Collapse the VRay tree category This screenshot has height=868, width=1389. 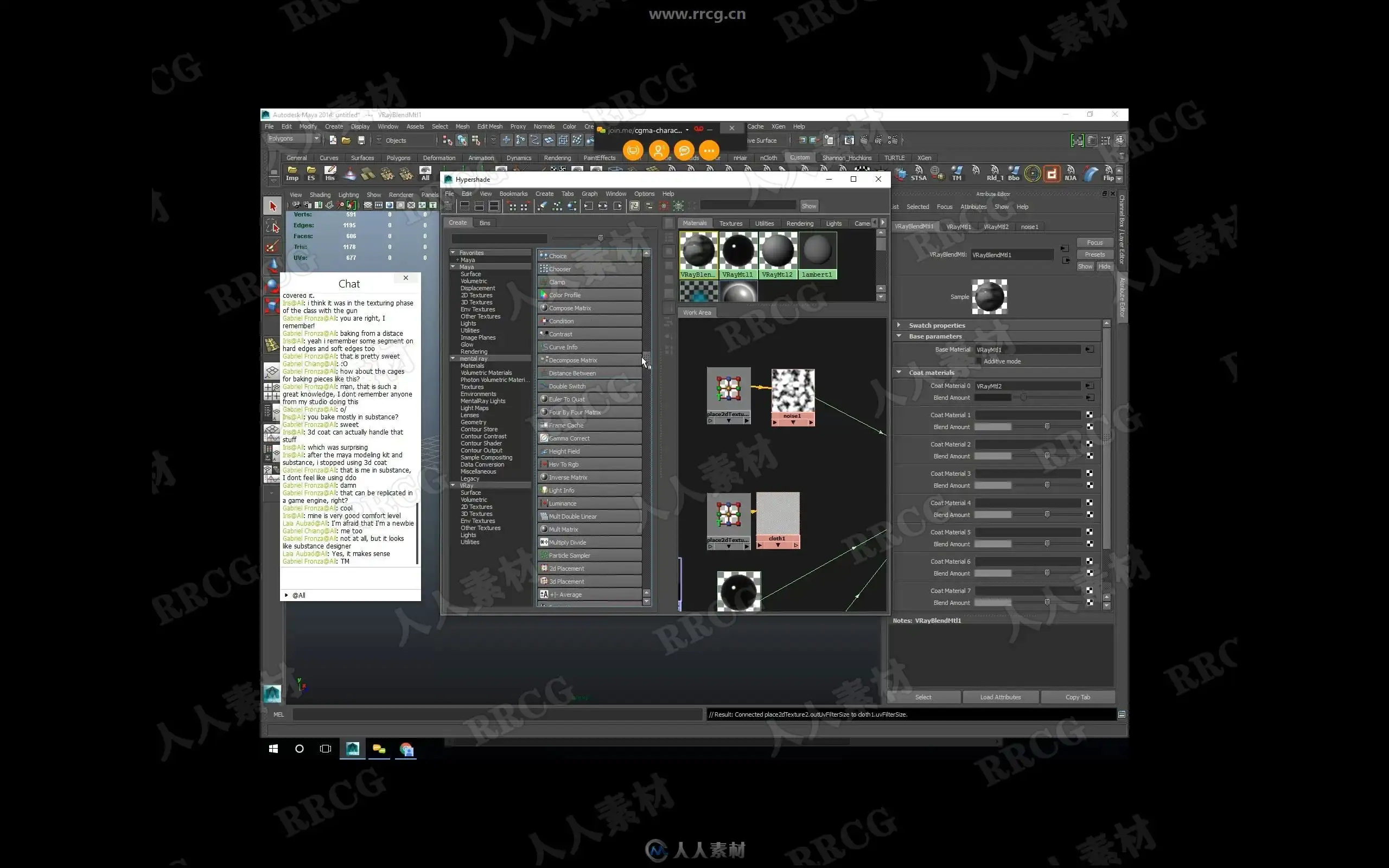(453, 485)
